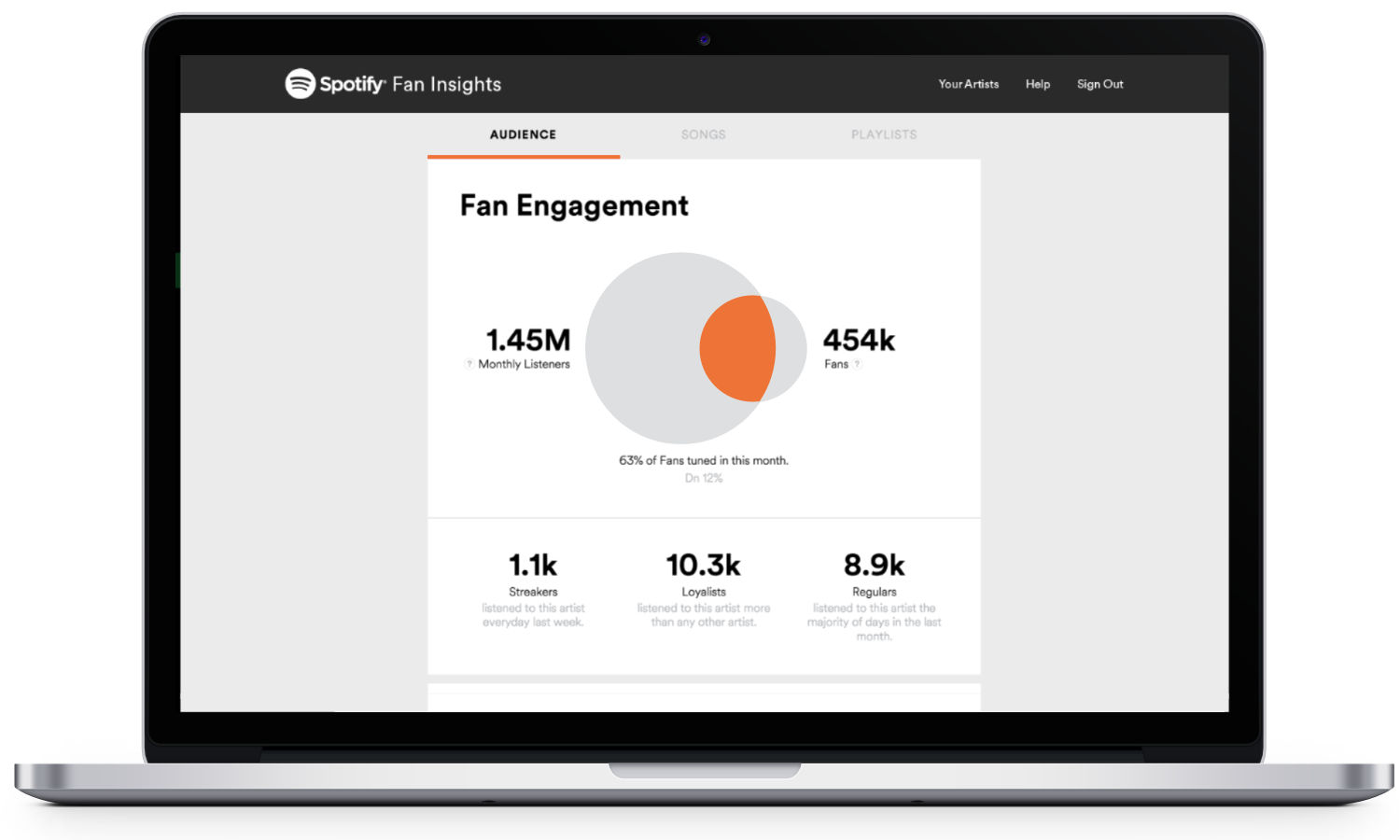Click the Fan Engagement heading

[x=574, y=205]
